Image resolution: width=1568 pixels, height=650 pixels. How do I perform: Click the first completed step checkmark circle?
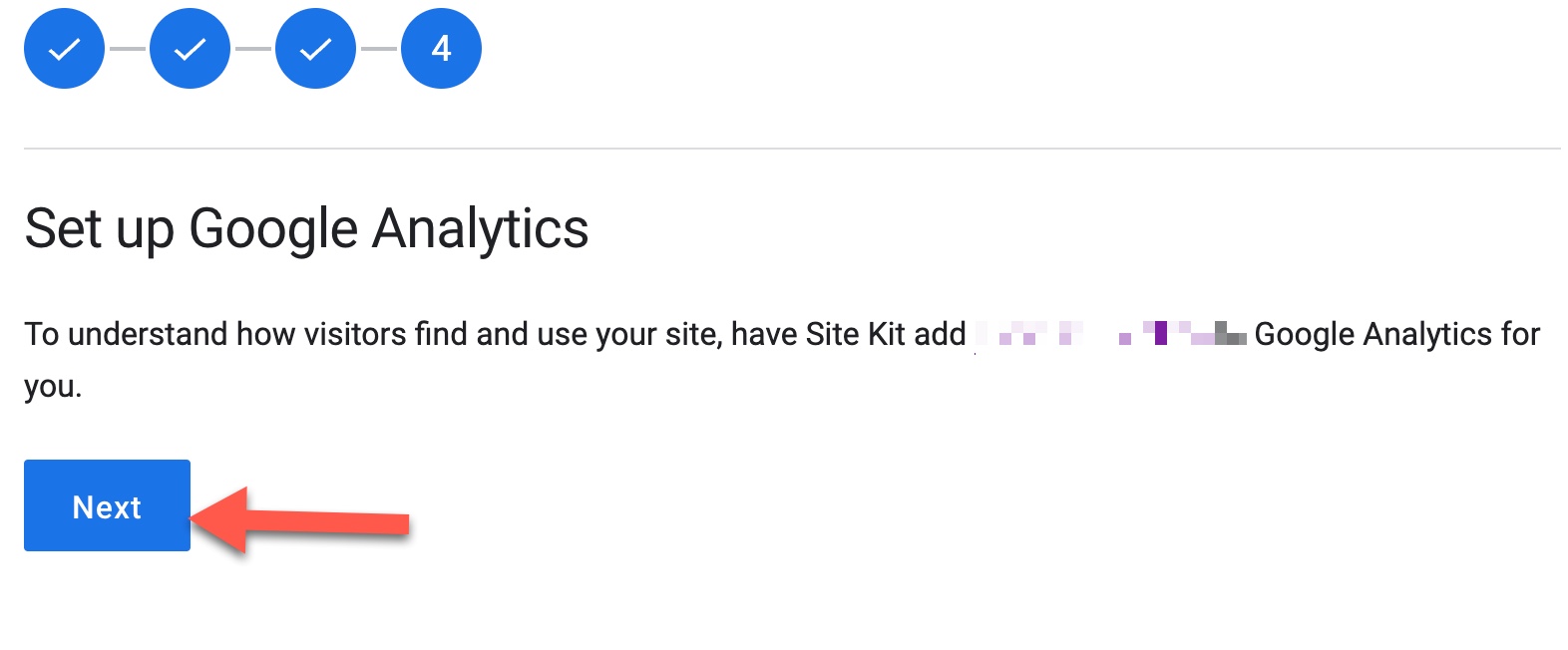coord(64,48)
